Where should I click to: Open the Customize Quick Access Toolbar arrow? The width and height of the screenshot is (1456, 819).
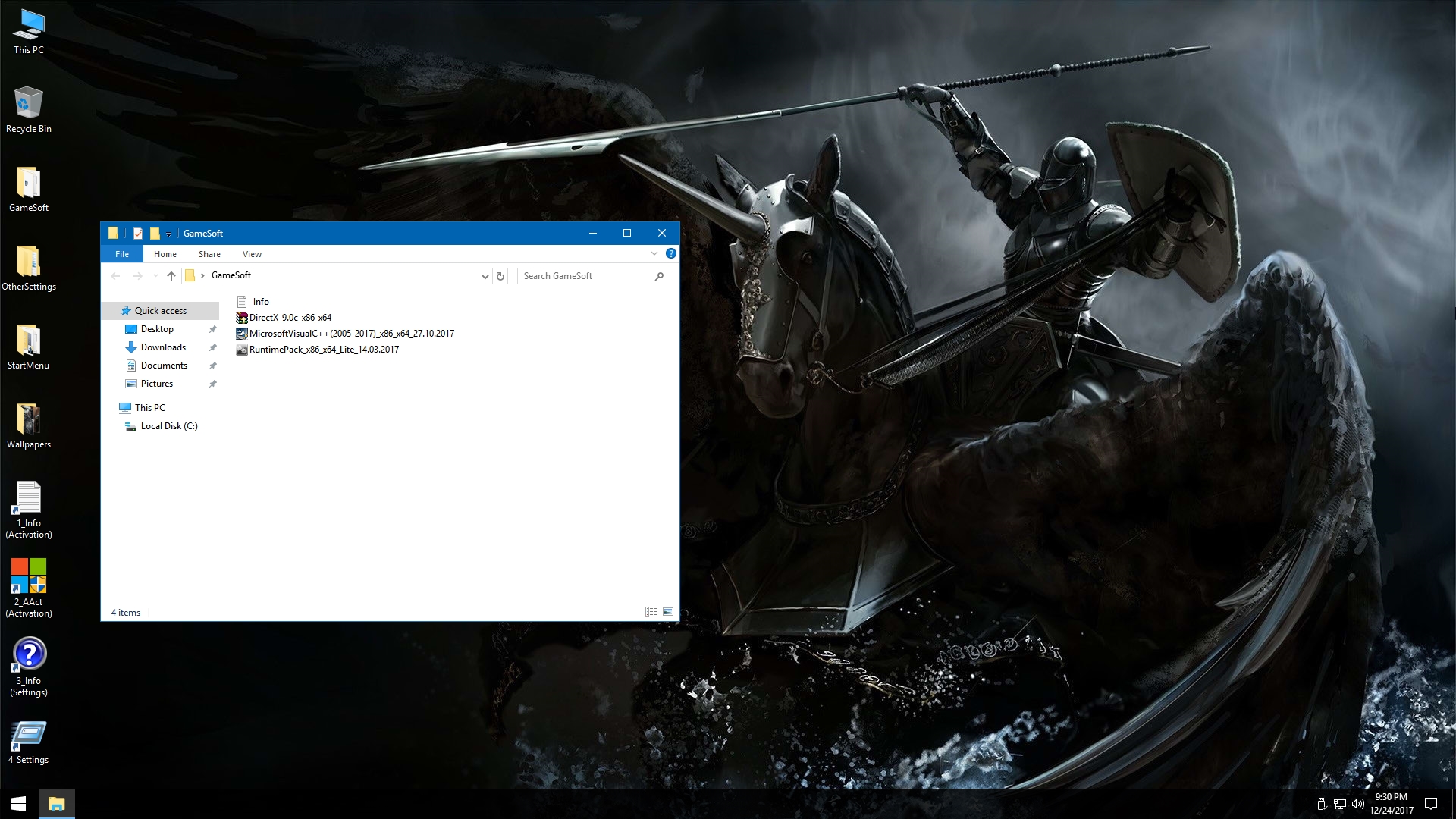tap(168, 234)
